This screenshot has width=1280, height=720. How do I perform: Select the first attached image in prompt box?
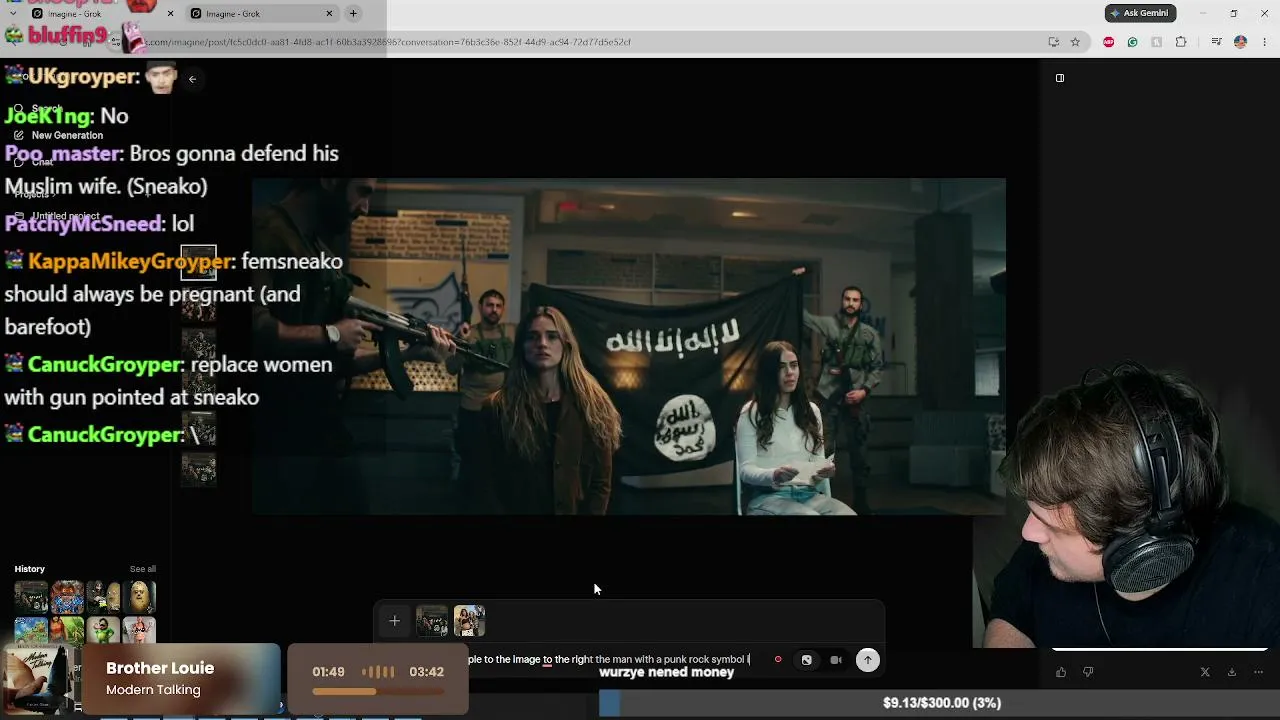[432, 621]
